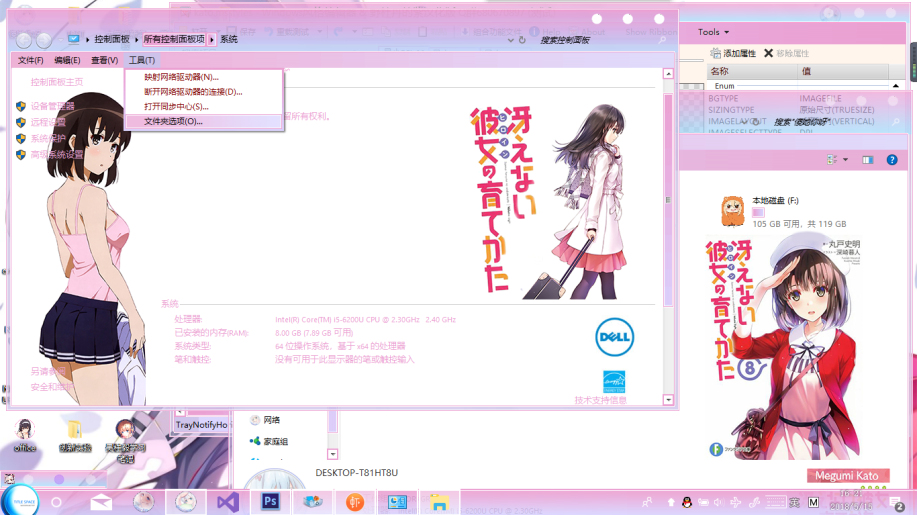
Task: Click the volume speaker tray icon
Action: pyautogui.click(x=719, y=502)
